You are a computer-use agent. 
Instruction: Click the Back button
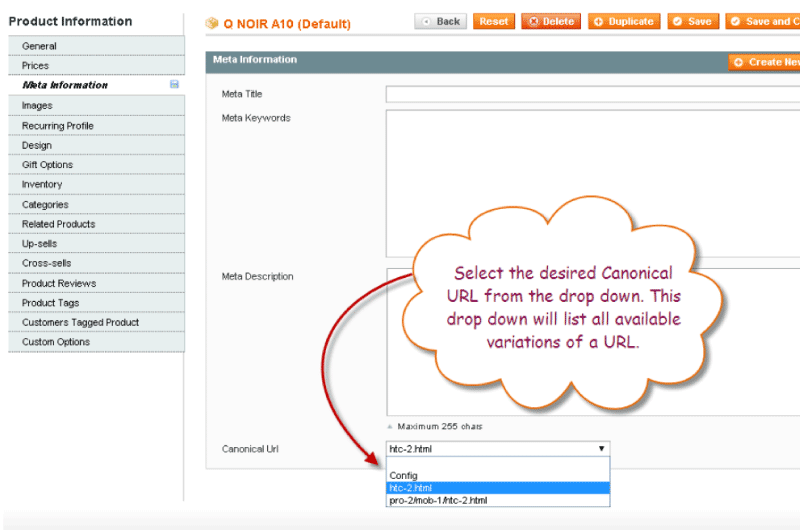(x=441, y=21)
